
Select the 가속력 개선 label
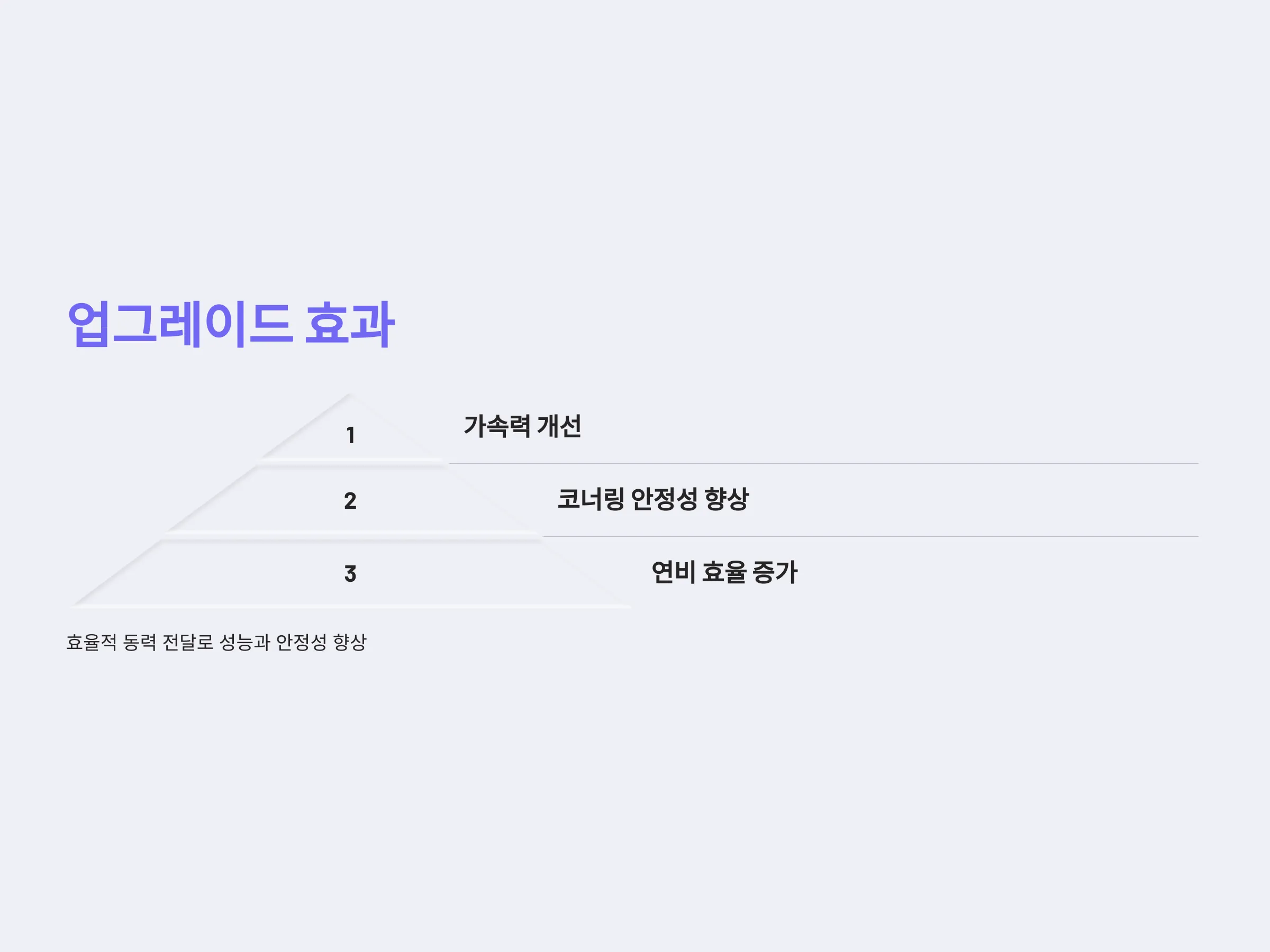pyautogui.click(x=522, y=426)
